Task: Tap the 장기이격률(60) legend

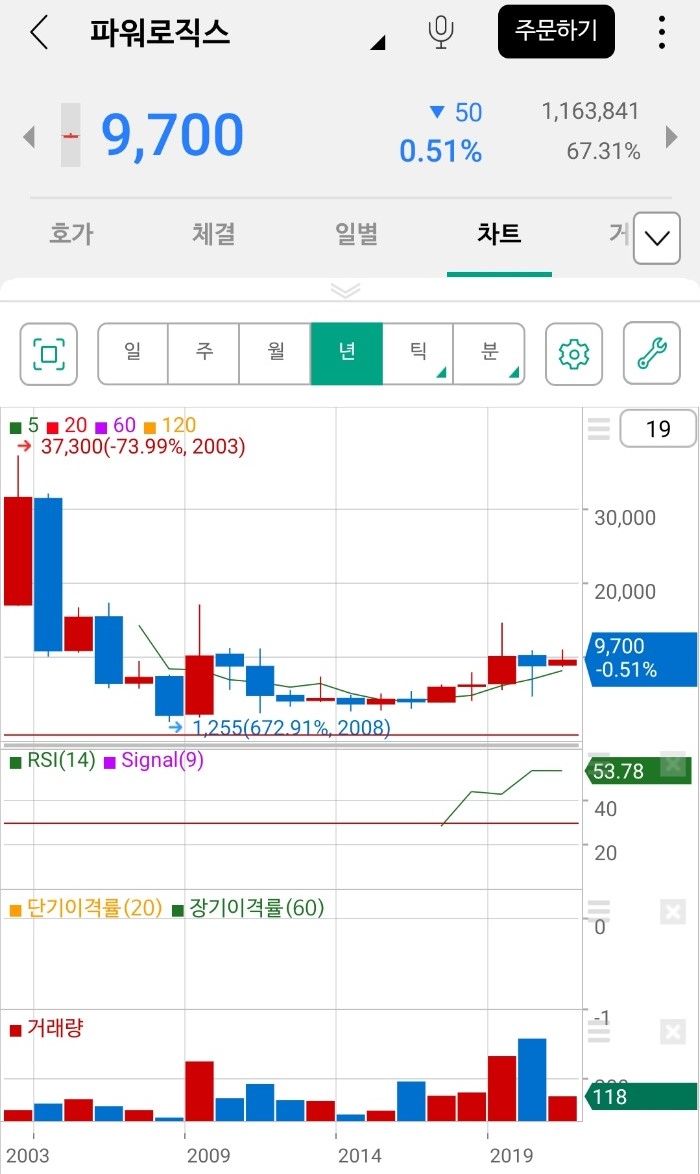Action: point(249,908)
